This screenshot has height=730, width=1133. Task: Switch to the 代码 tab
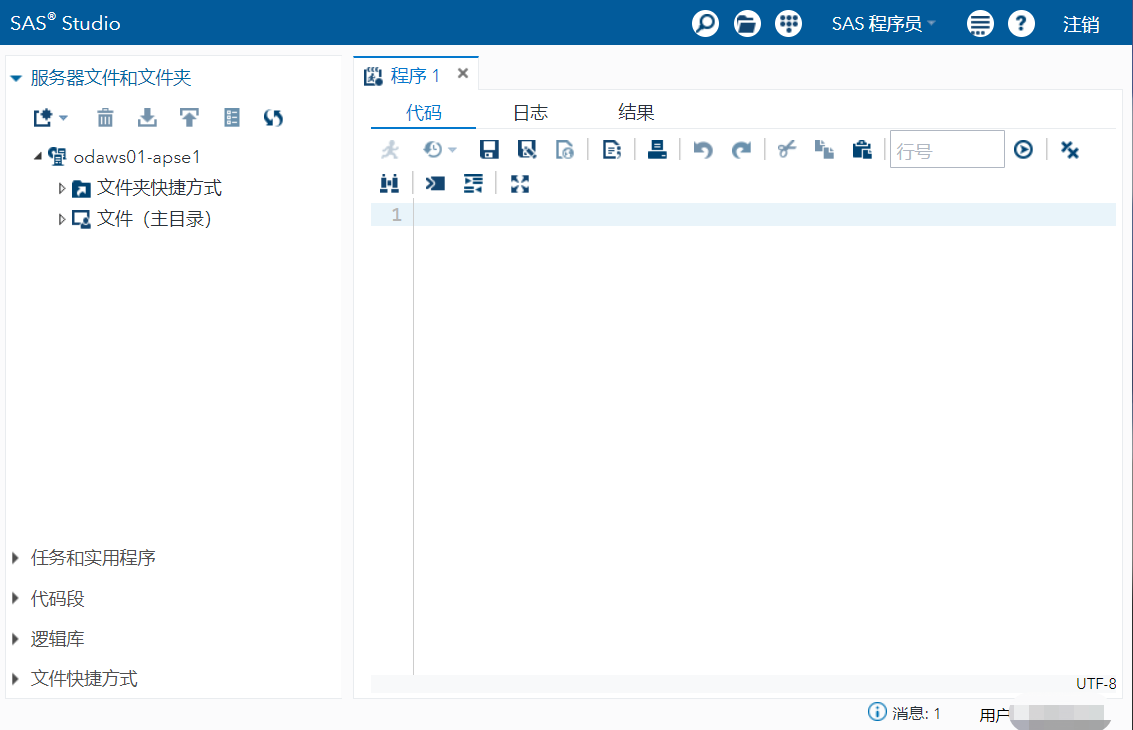[423, 113]
